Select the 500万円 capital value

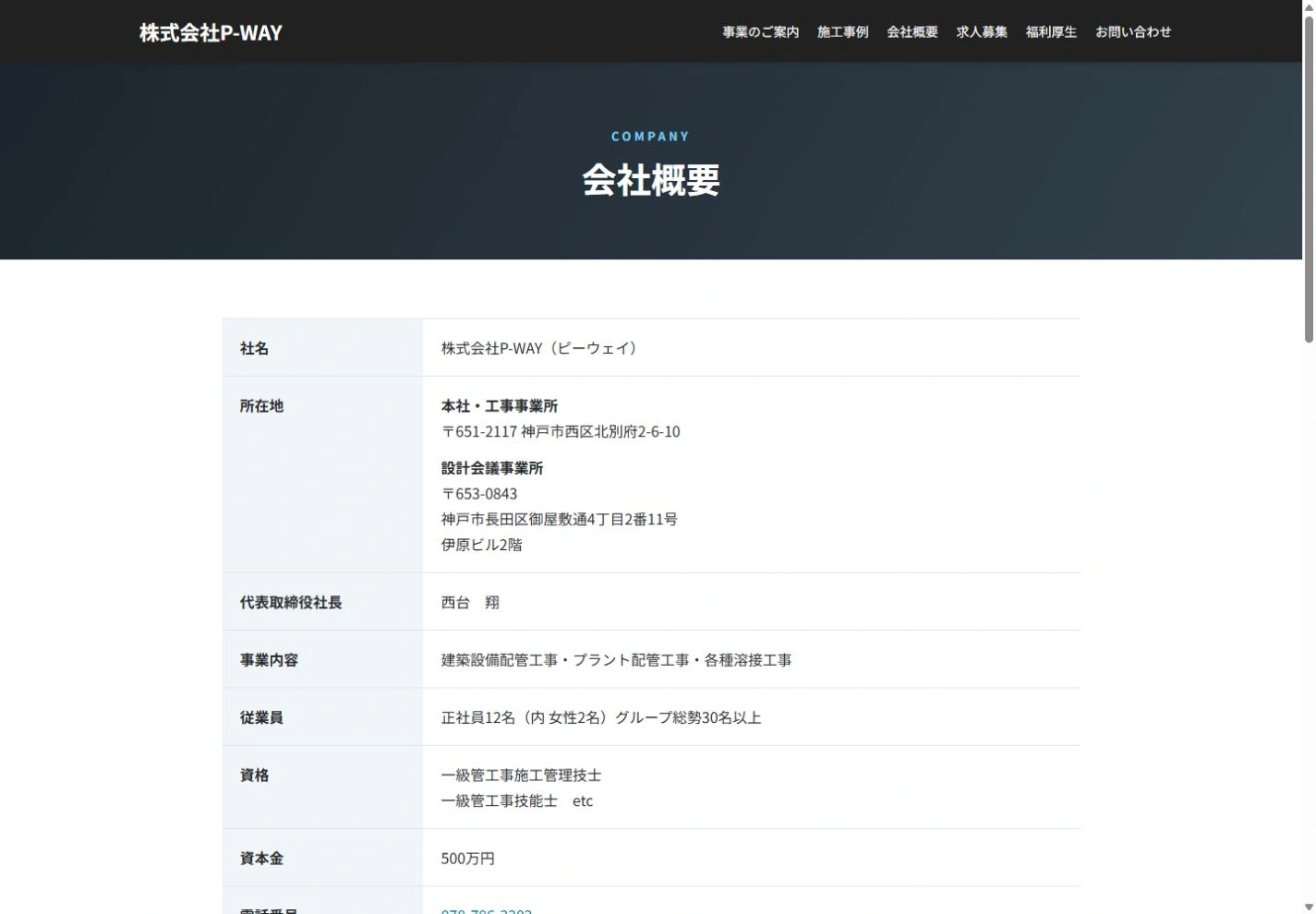pyautogui.click(x=468, y=859)
